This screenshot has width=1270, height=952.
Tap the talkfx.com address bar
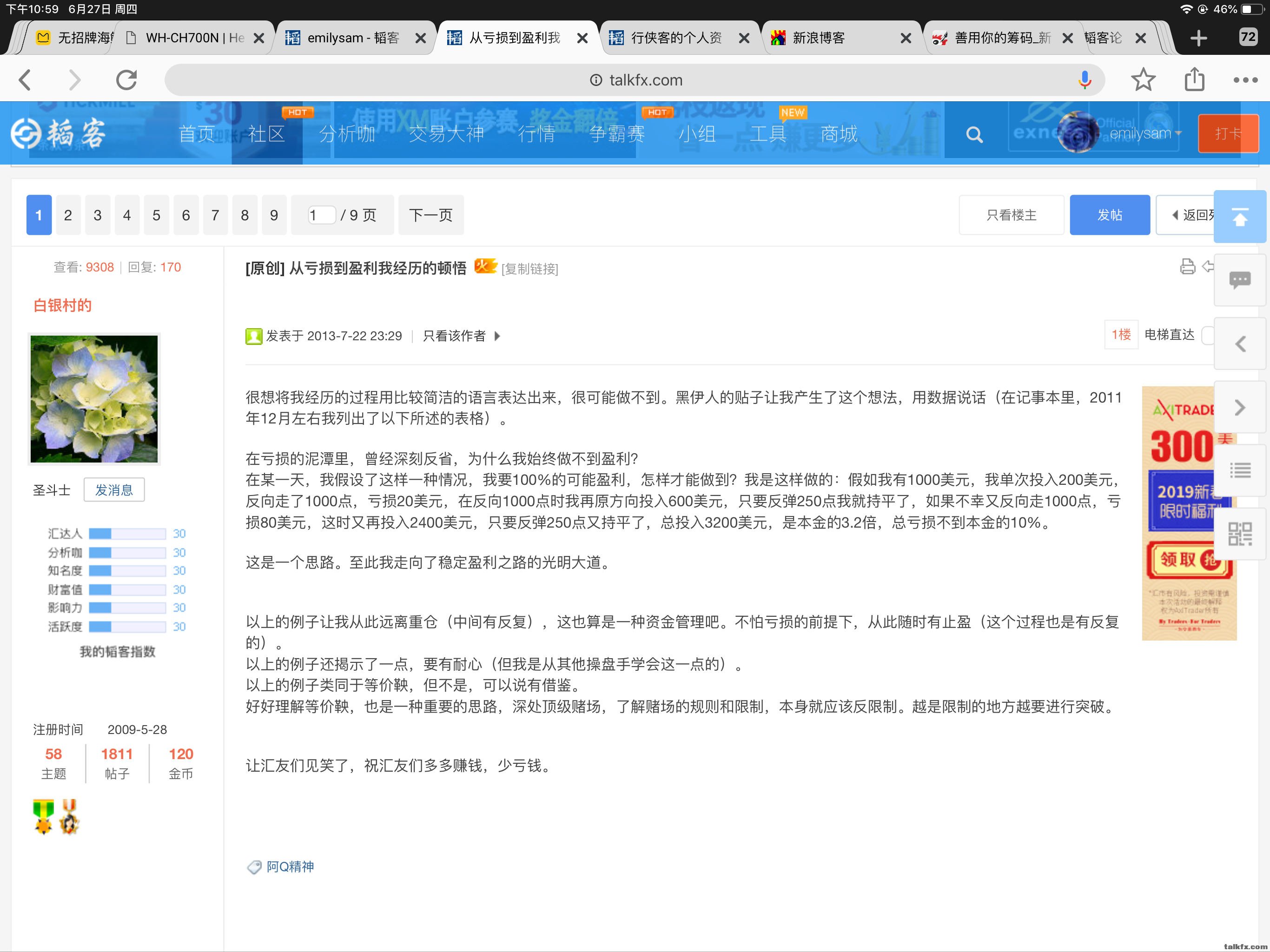point(635,80)
